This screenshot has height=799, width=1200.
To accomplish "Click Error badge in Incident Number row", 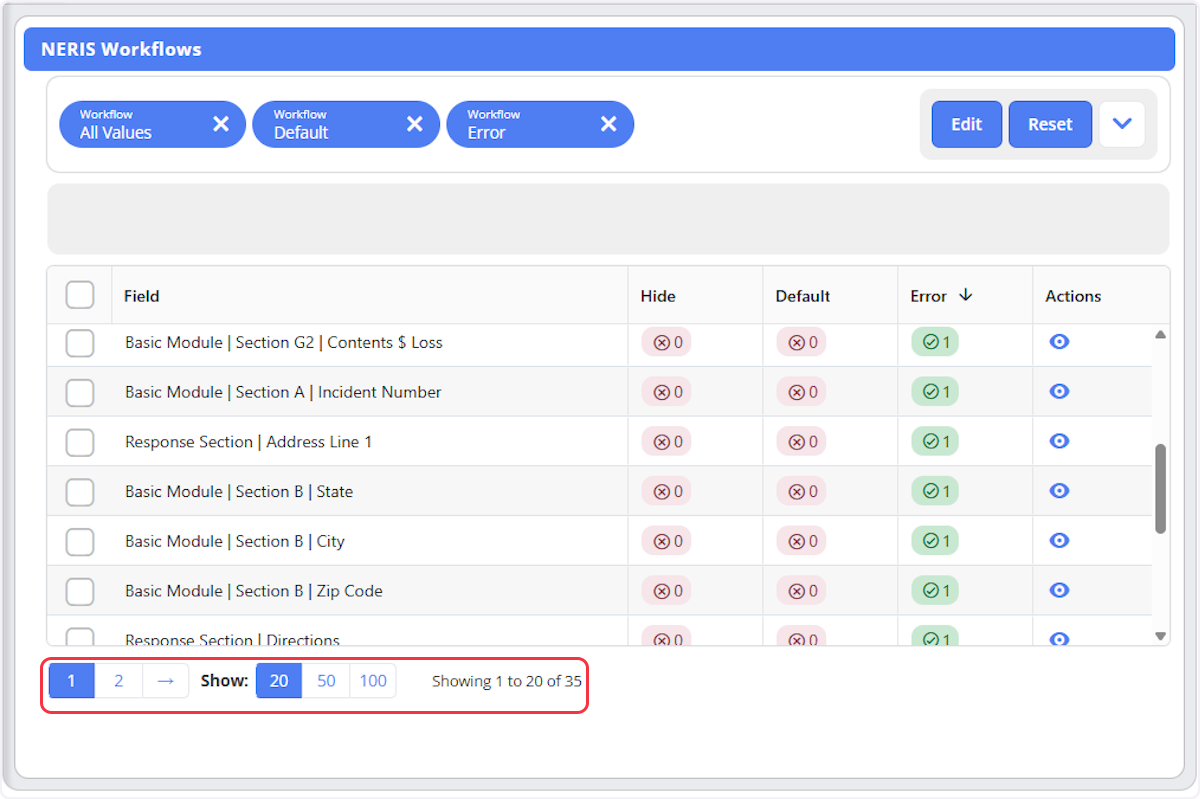I will [935, 392].
